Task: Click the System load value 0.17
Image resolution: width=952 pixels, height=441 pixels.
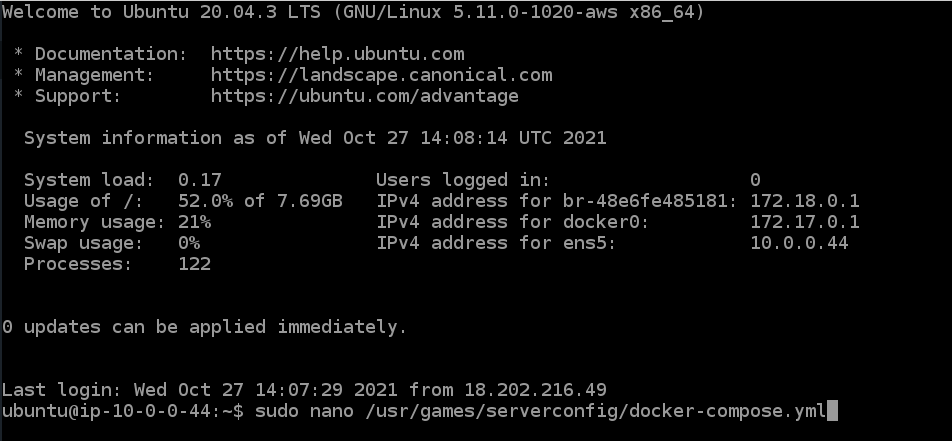Action: coord(200,180)
